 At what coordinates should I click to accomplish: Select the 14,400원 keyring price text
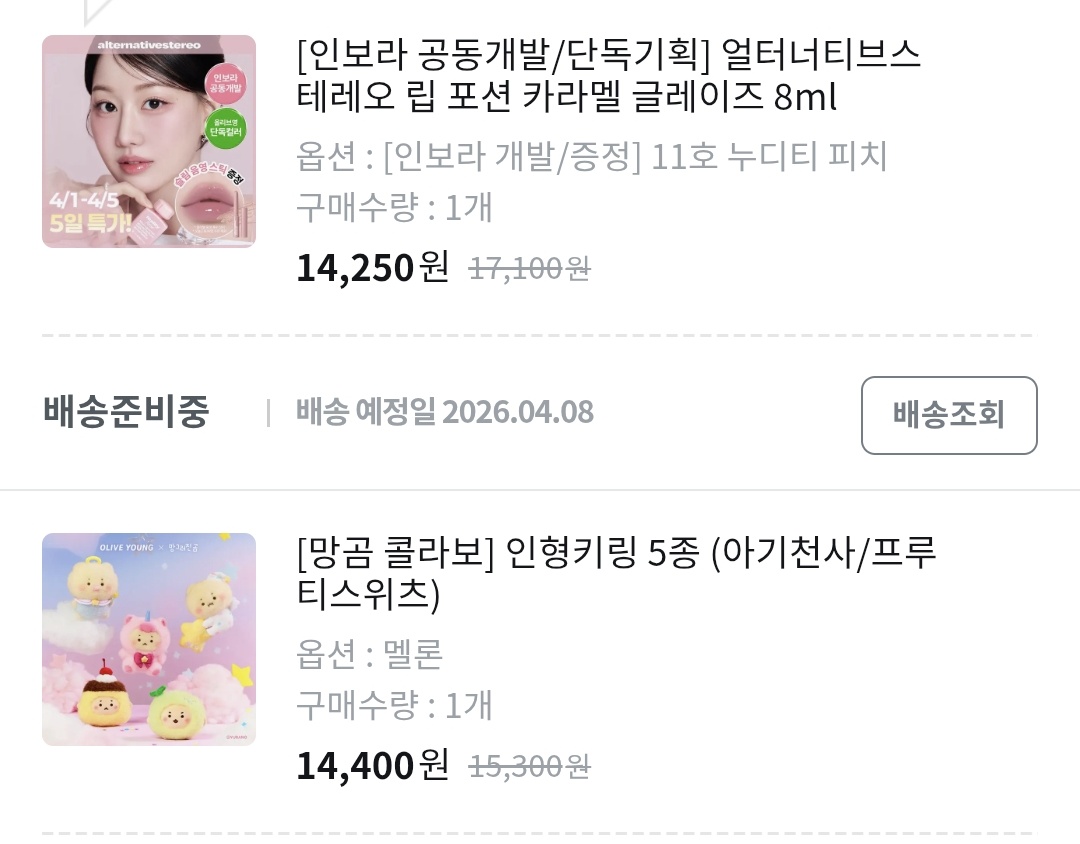(373, 765)
